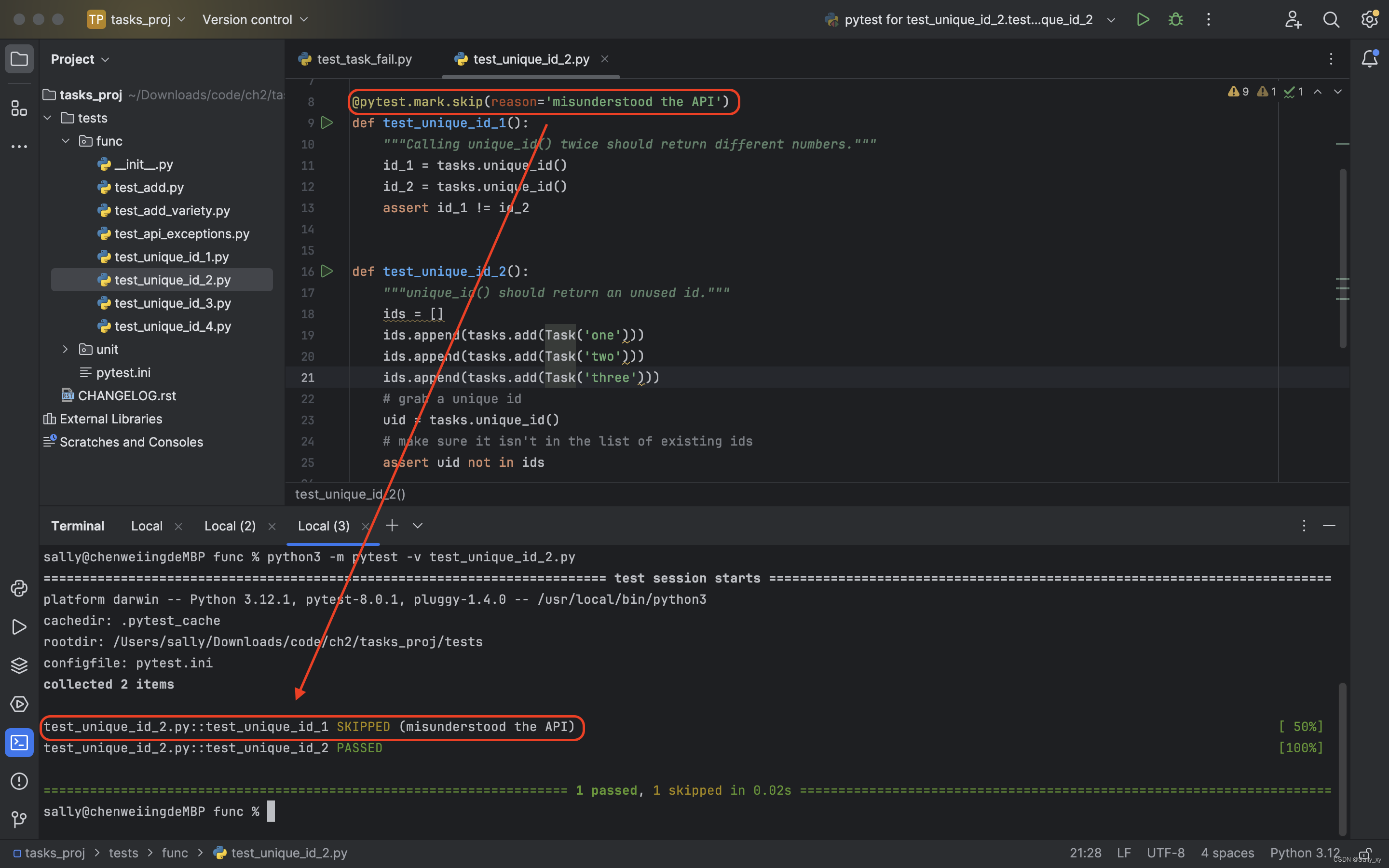This screenshot has width=1389, height=868.
Task: Select Local (3) terminal tab
Action: (x=324, y=526)
